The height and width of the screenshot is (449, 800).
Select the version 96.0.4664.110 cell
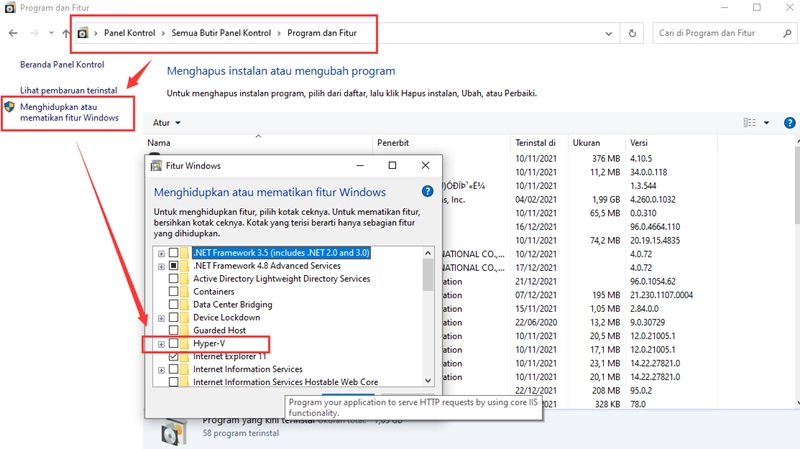655,227
